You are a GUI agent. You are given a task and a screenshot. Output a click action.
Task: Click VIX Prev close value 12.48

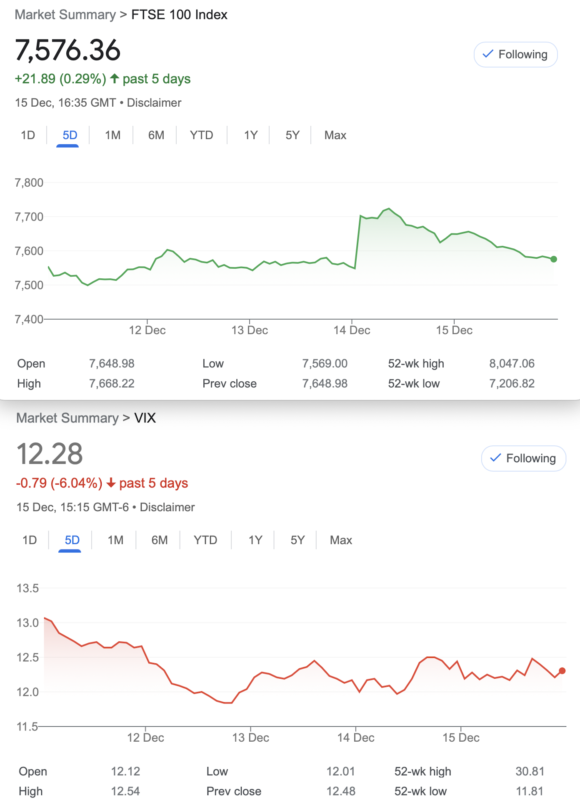click(340, 791)
